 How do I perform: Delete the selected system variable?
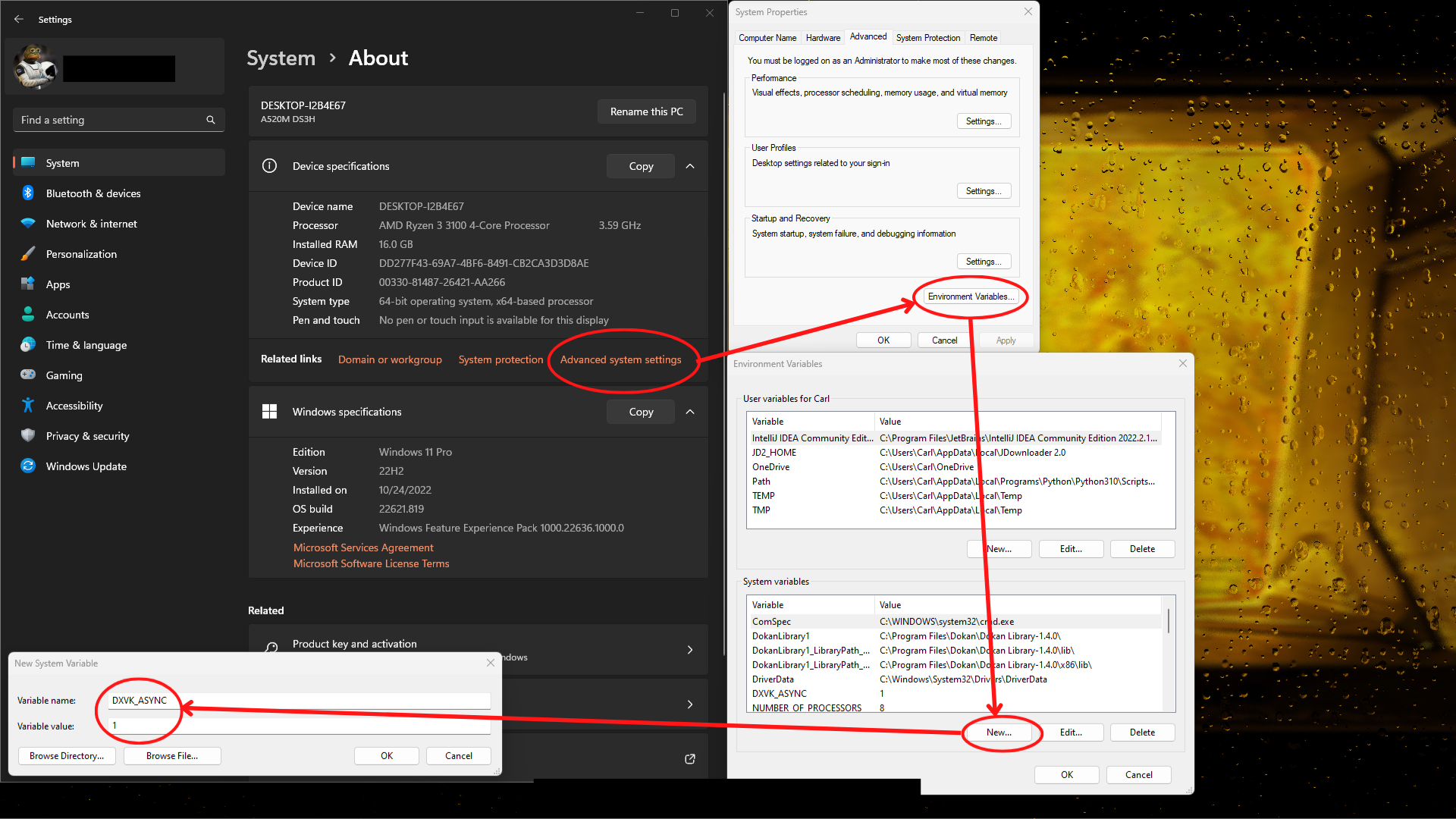coord(1142,733)
